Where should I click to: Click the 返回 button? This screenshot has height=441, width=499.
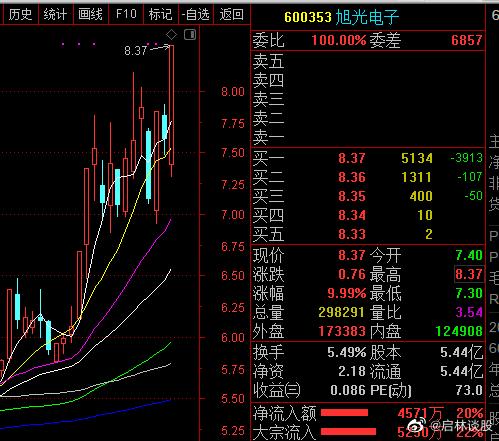click(x=232, y=14)
